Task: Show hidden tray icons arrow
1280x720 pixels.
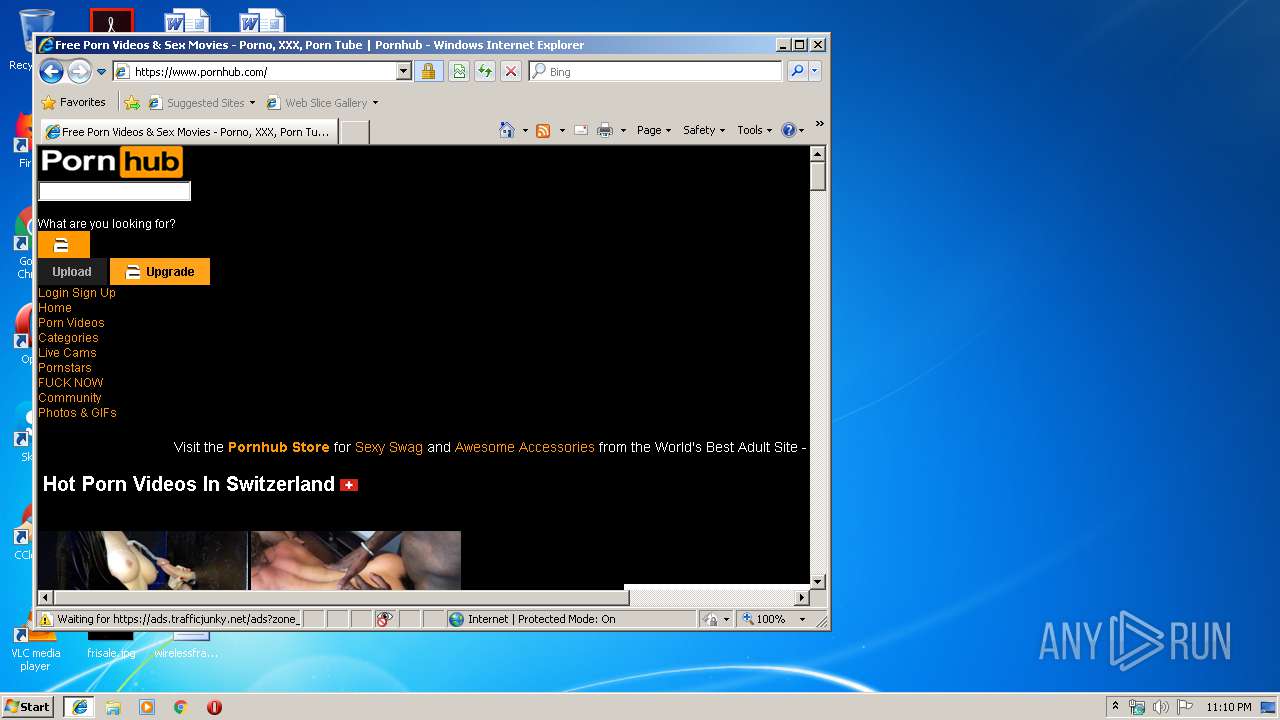Action: tap(1115, 707)
